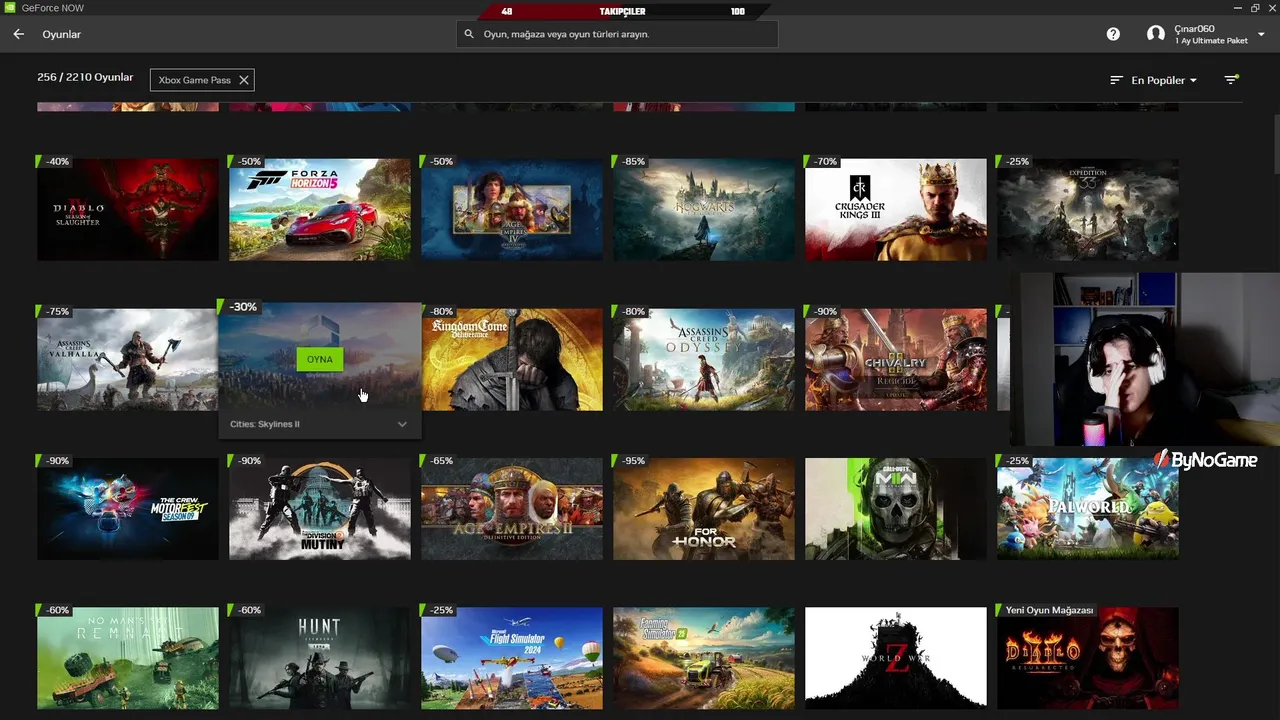Click the search magnifier icon
This screenshot has width=1280, height=720.
tap(469, 34)
